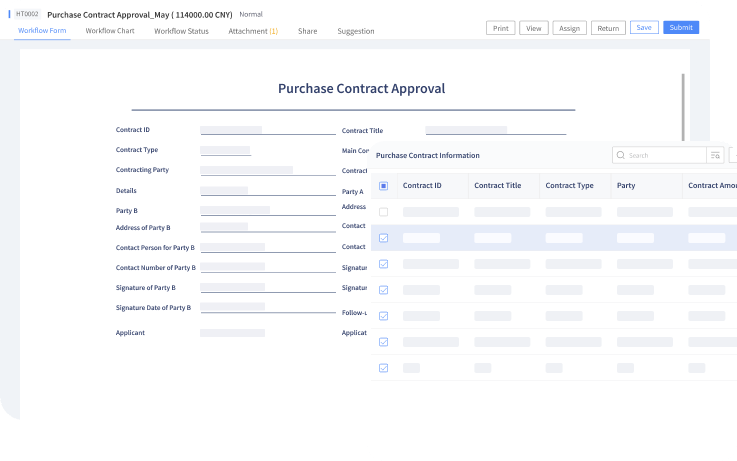
Task: Select the Share tab
Action: (x=307, y=31)
